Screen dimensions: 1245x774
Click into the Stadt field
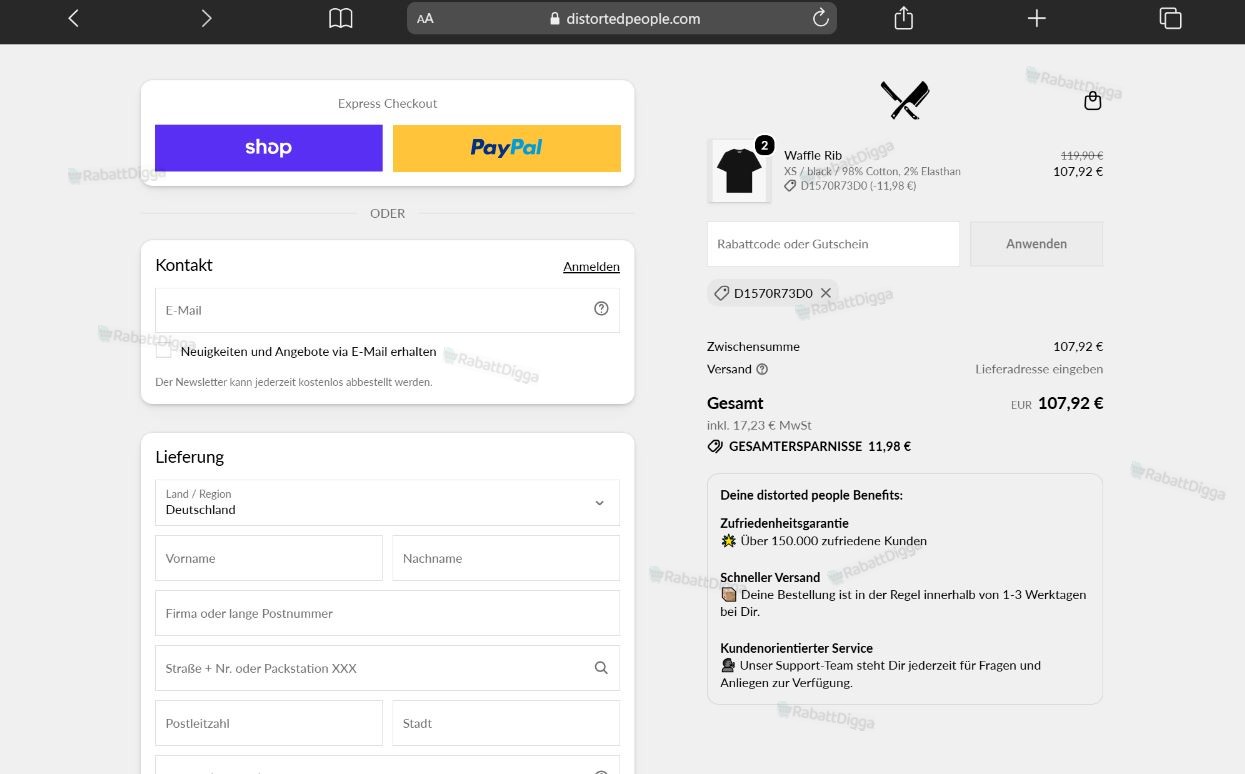coord(506,723)
